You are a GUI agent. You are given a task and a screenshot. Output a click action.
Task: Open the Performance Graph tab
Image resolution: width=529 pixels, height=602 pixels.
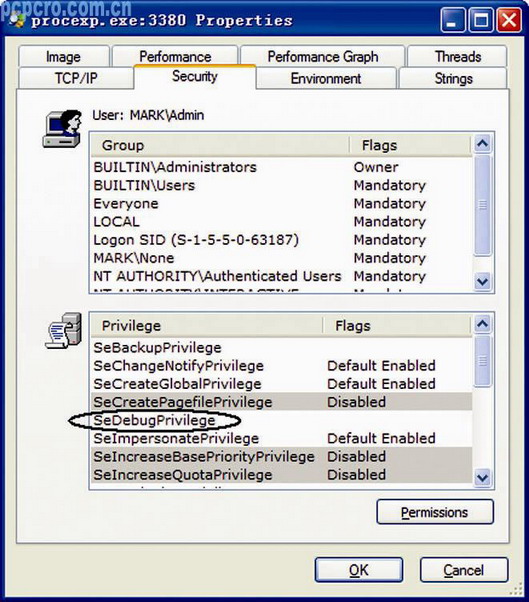pyautogui.click(x=322, y=56)
